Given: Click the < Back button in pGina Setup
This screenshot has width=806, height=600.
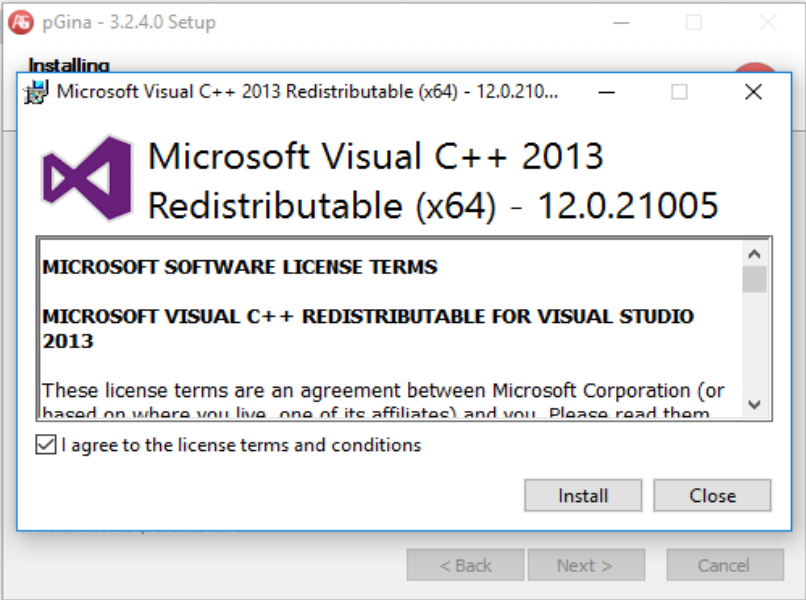Looking at the screenshot, I should pos(465,565).
